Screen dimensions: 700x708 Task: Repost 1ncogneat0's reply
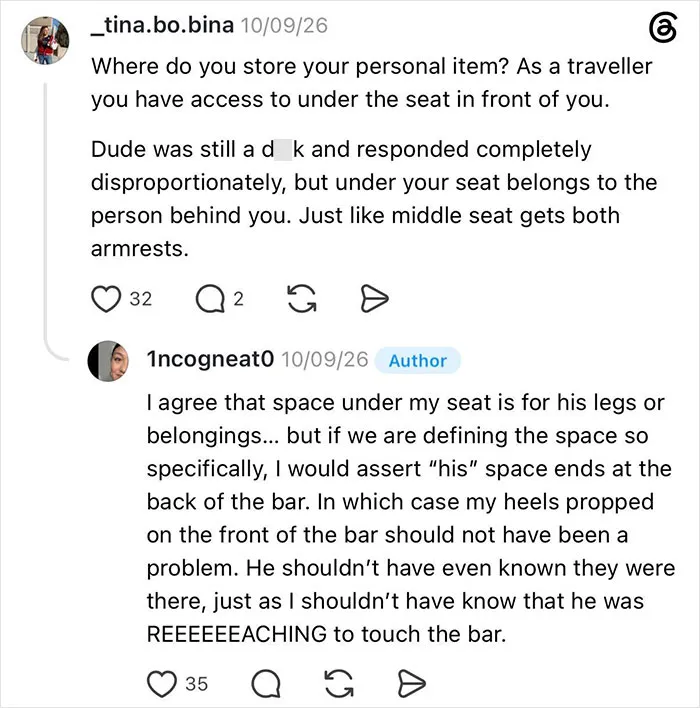pos(339,684)
